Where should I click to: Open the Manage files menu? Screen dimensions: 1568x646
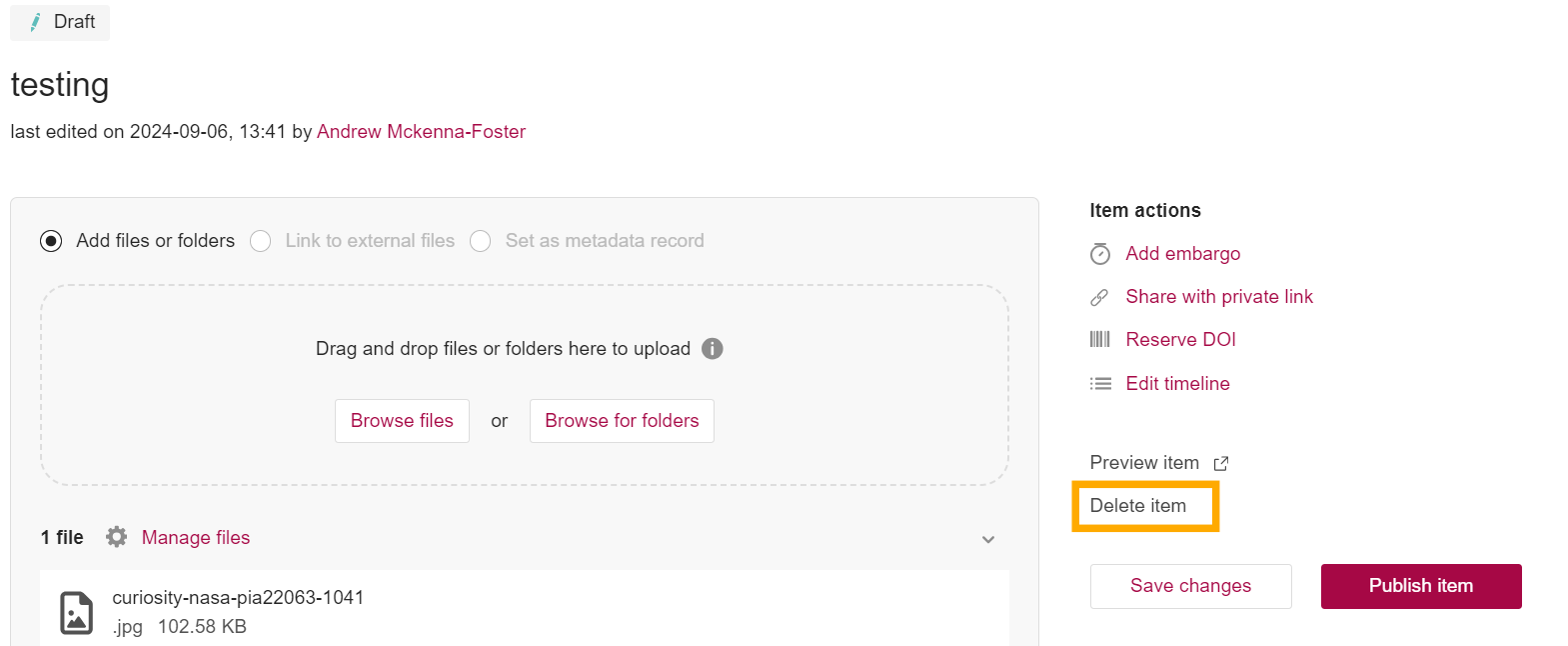pyautogui.click(x=196, y=538)
